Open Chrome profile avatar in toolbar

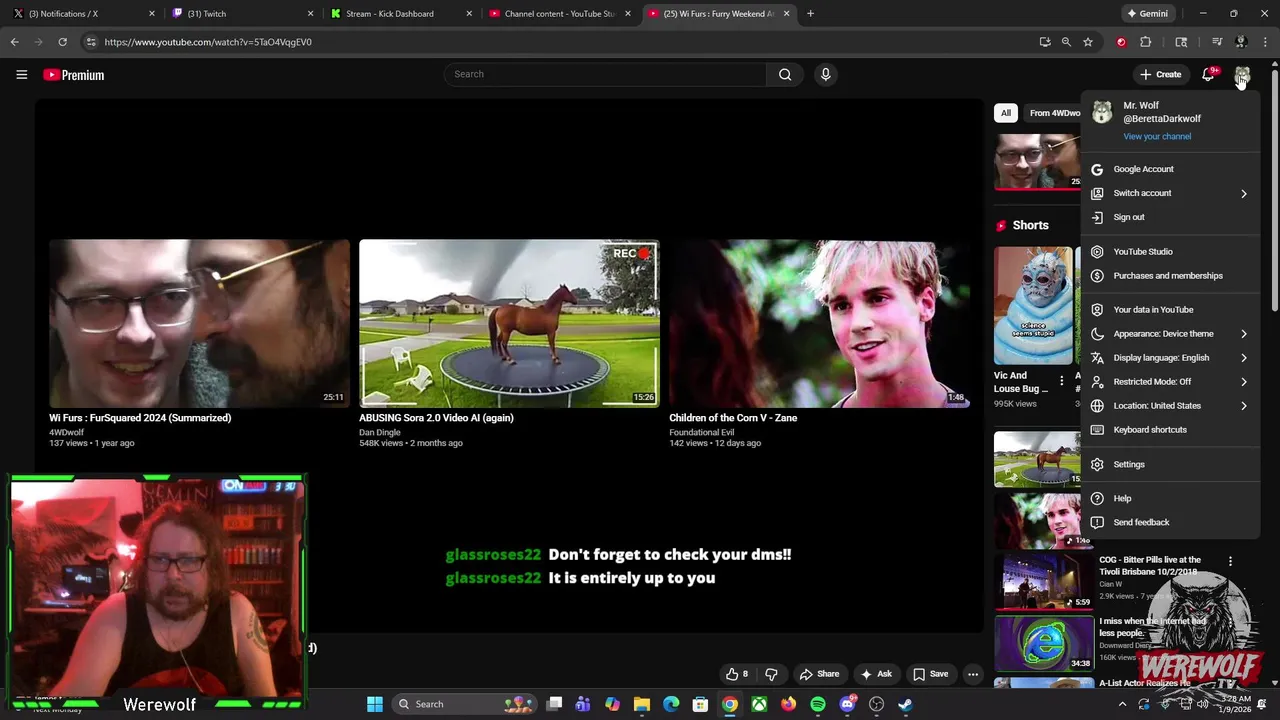[x=1241, y=42]
